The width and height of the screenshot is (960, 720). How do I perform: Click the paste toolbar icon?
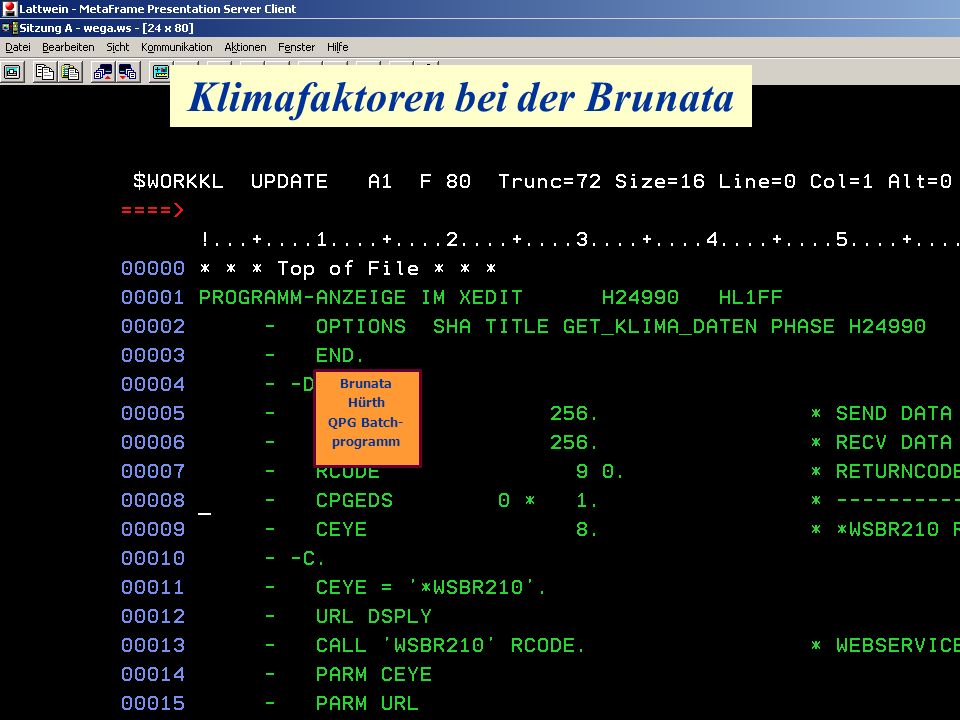70,72
